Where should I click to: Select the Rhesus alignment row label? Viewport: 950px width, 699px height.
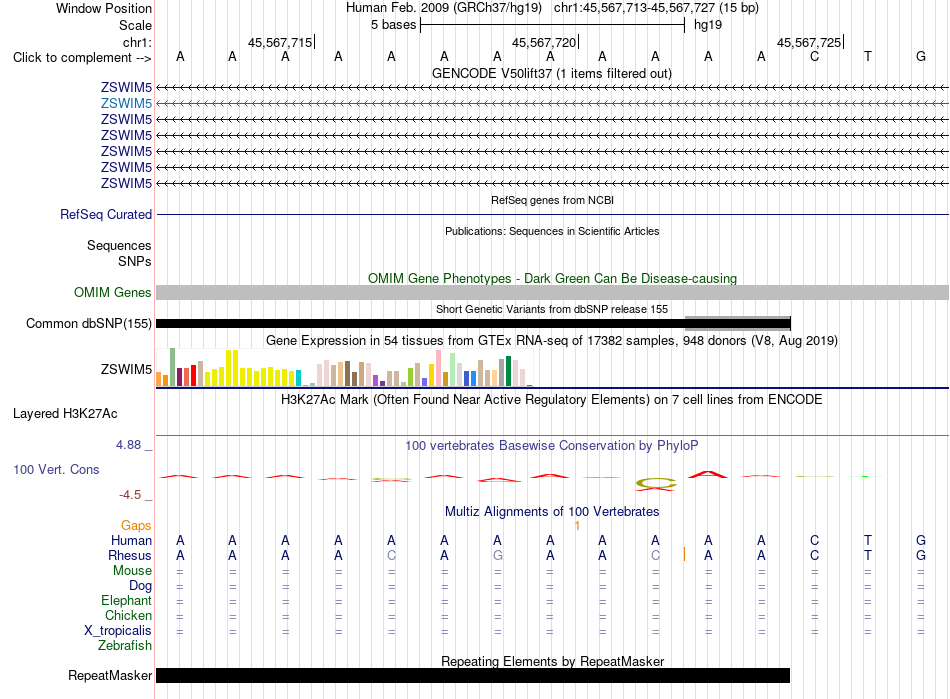pos(130,555)
